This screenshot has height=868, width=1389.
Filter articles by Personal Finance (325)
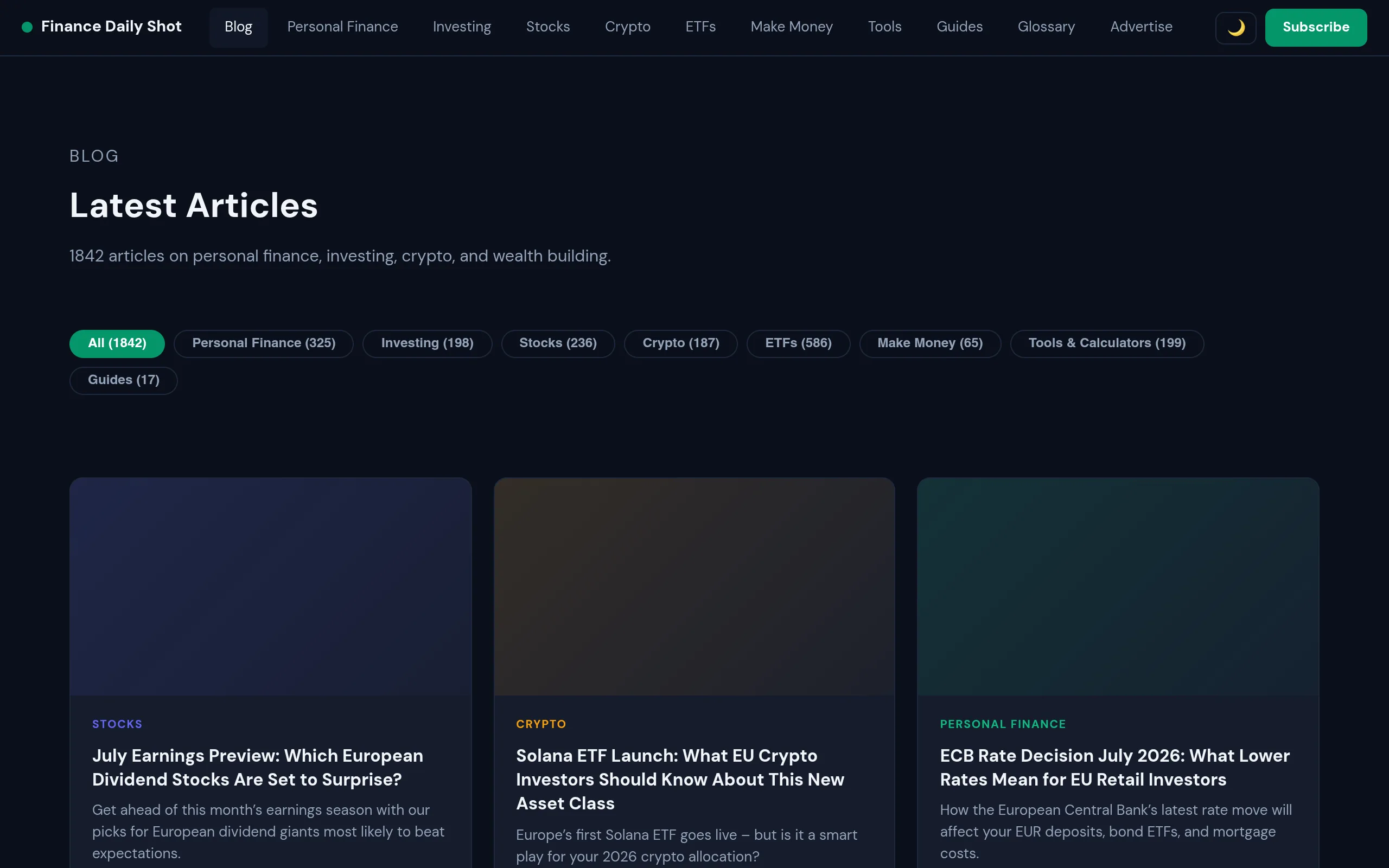coord(264,343)
